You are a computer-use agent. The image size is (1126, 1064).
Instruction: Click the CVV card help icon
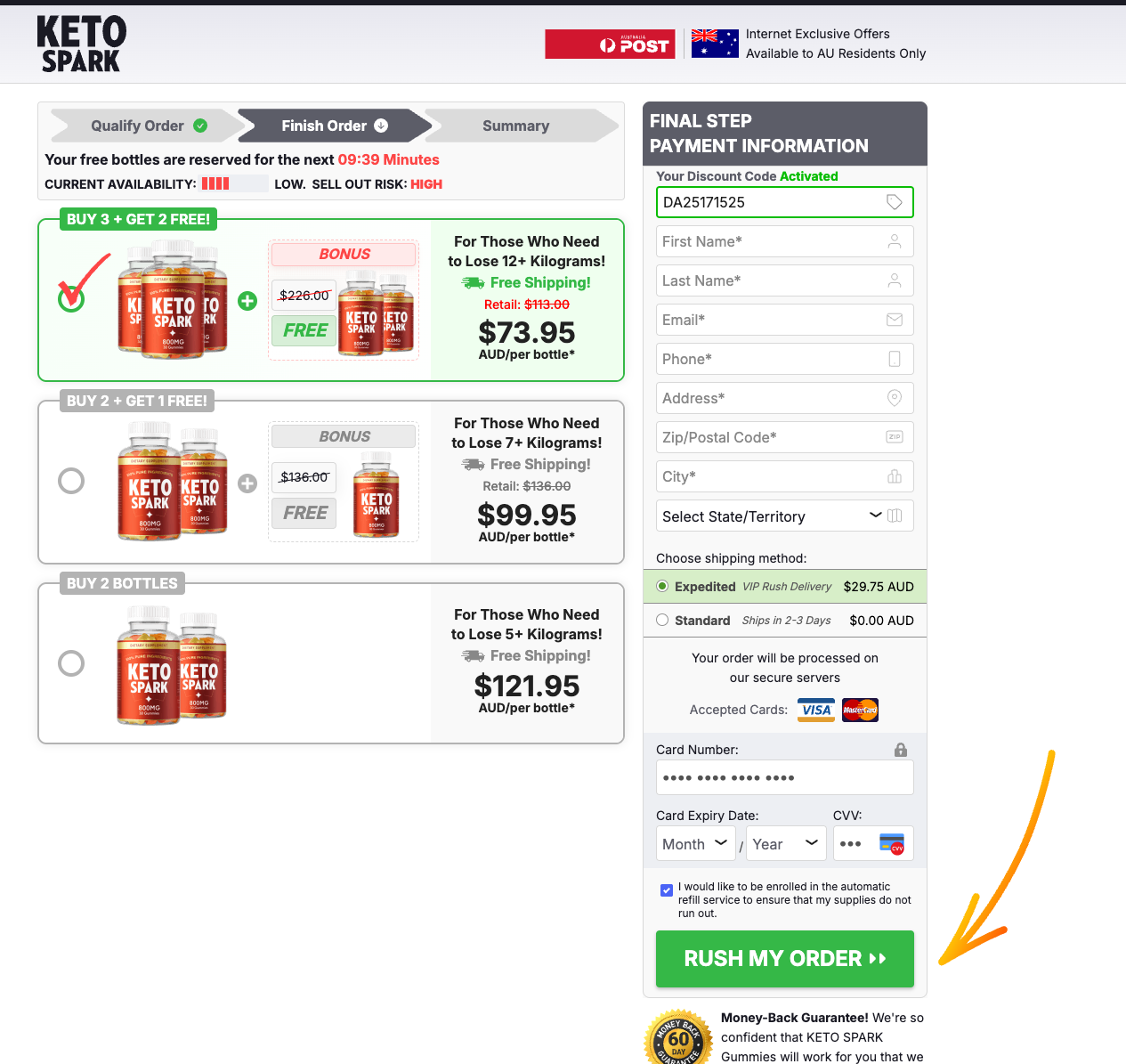[891, 843]
